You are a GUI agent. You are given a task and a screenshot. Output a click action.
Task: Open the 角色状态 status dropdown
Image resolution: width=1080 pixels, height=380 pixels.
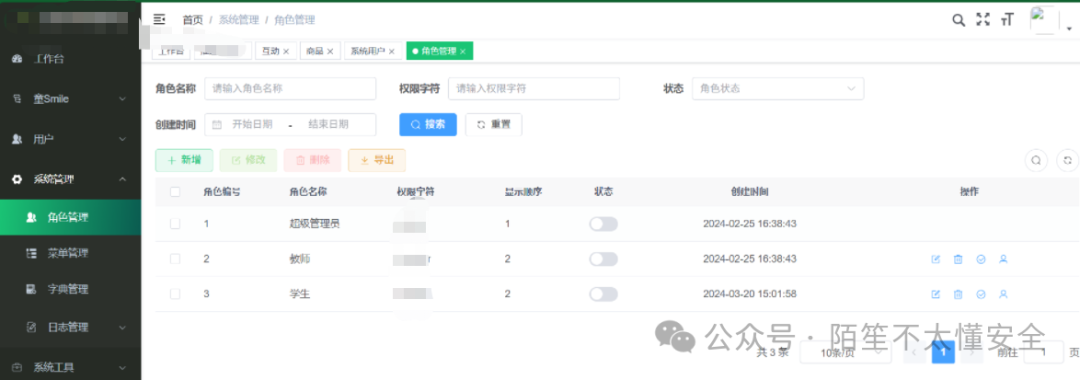pos(778,88)
